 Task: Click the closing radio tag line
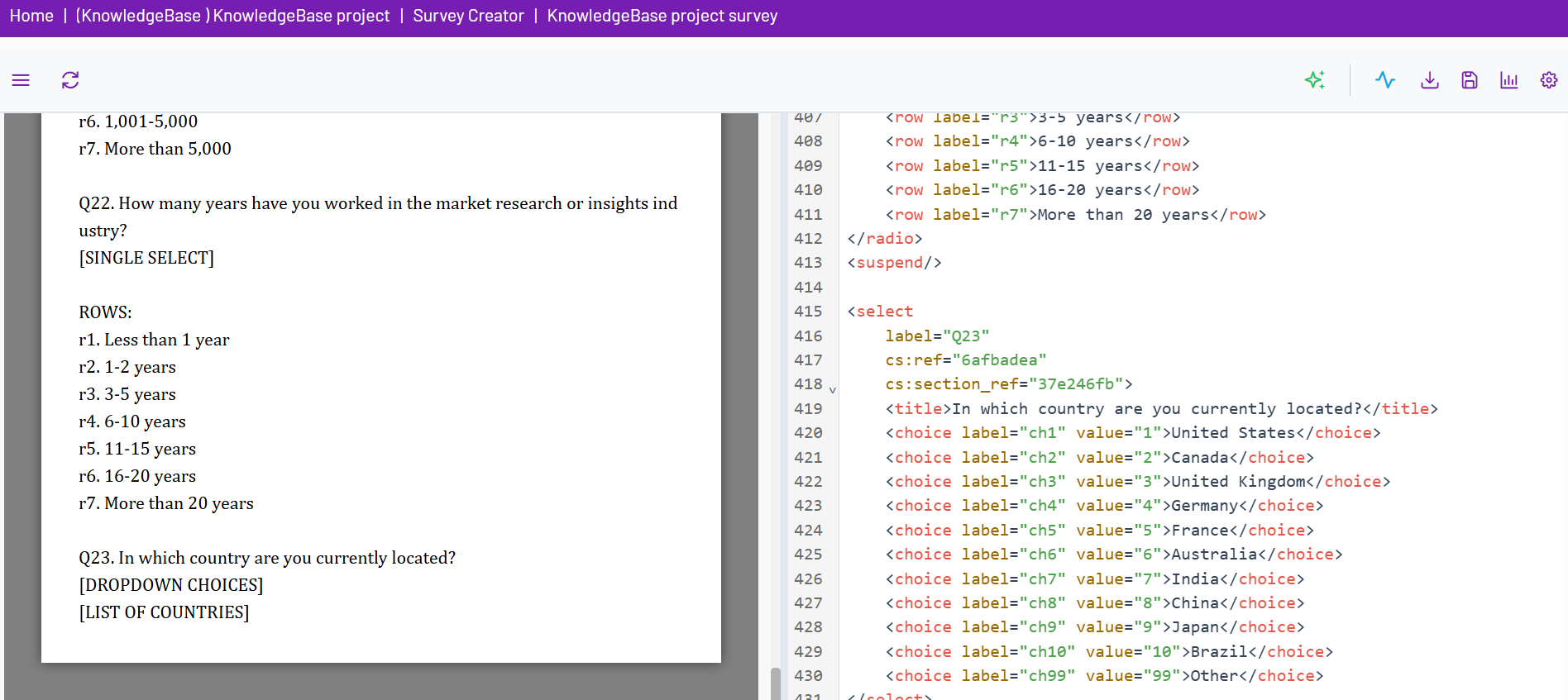[x=885, y=239]
